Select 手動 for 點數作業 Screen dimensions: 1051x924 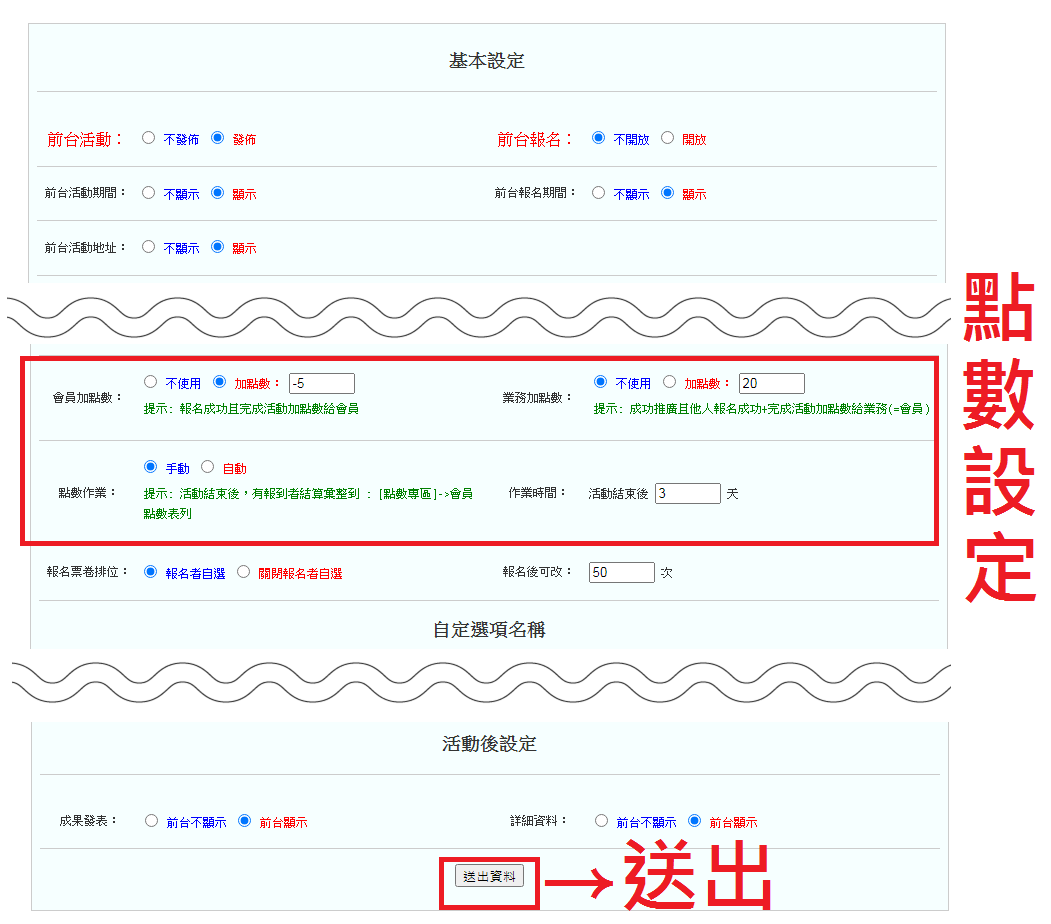[x=151, y=467]
